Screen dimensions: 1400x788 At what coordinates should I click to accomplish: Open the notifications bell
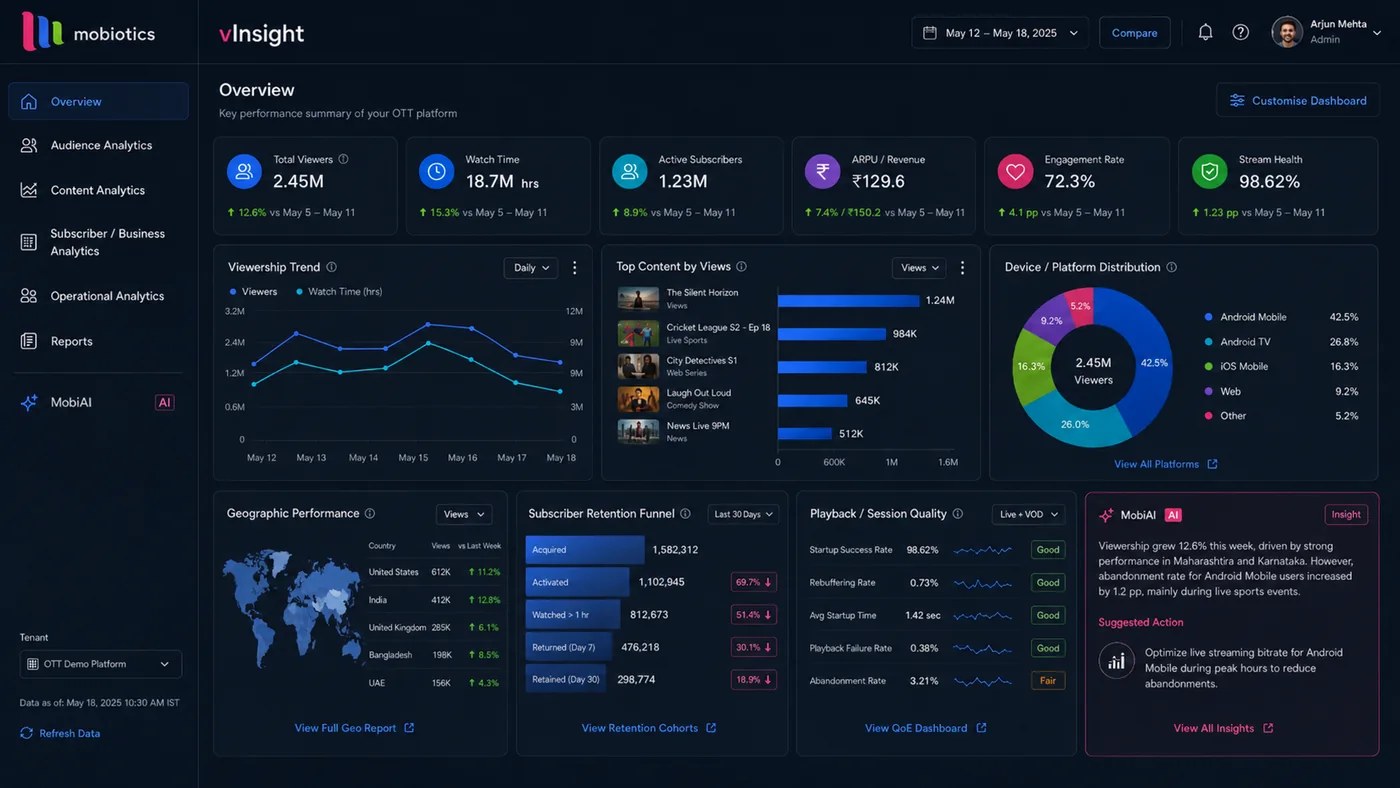1205,33
